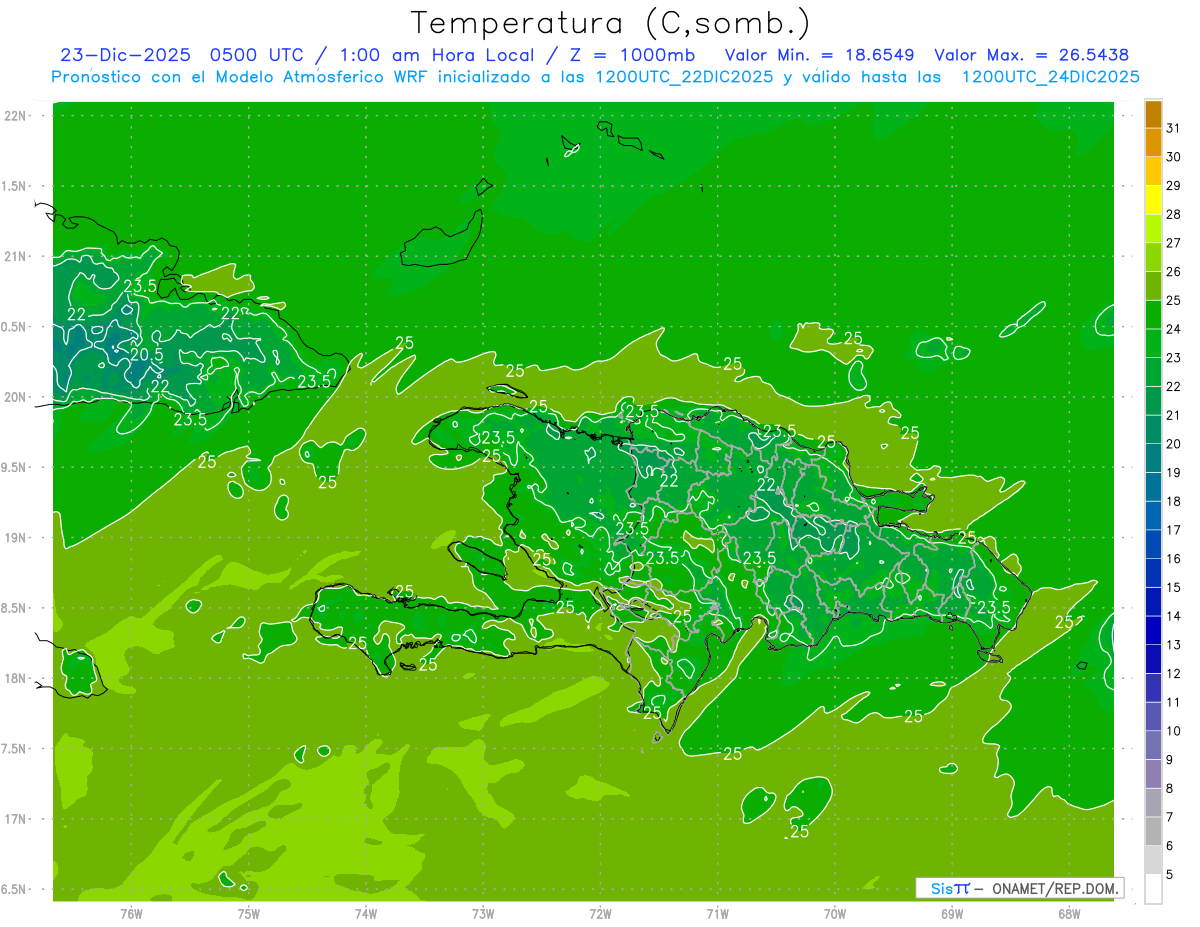Click the '30' value on the color scale

pyautogui.click(x=1173, y=157)
